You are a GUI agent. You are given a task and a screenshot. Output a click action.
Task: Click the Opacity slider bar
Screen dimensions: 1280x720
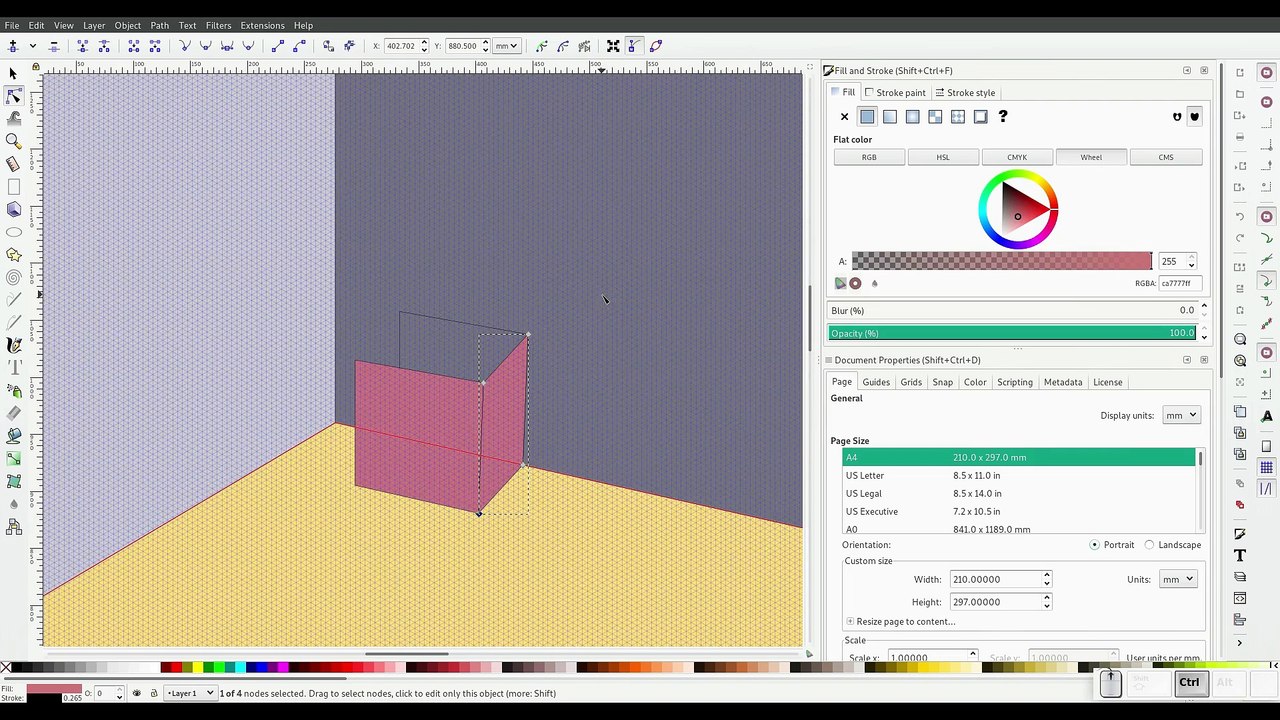pos(1012,333)
